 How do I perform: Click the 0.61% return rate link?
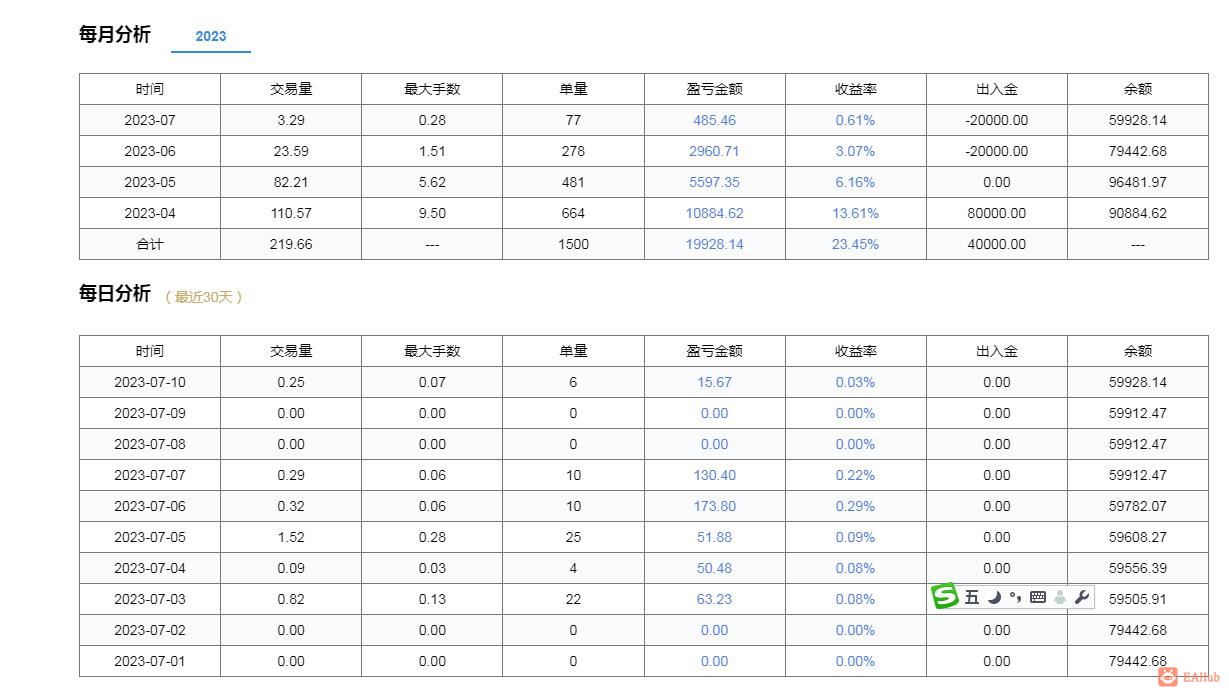tap(855, 120)
